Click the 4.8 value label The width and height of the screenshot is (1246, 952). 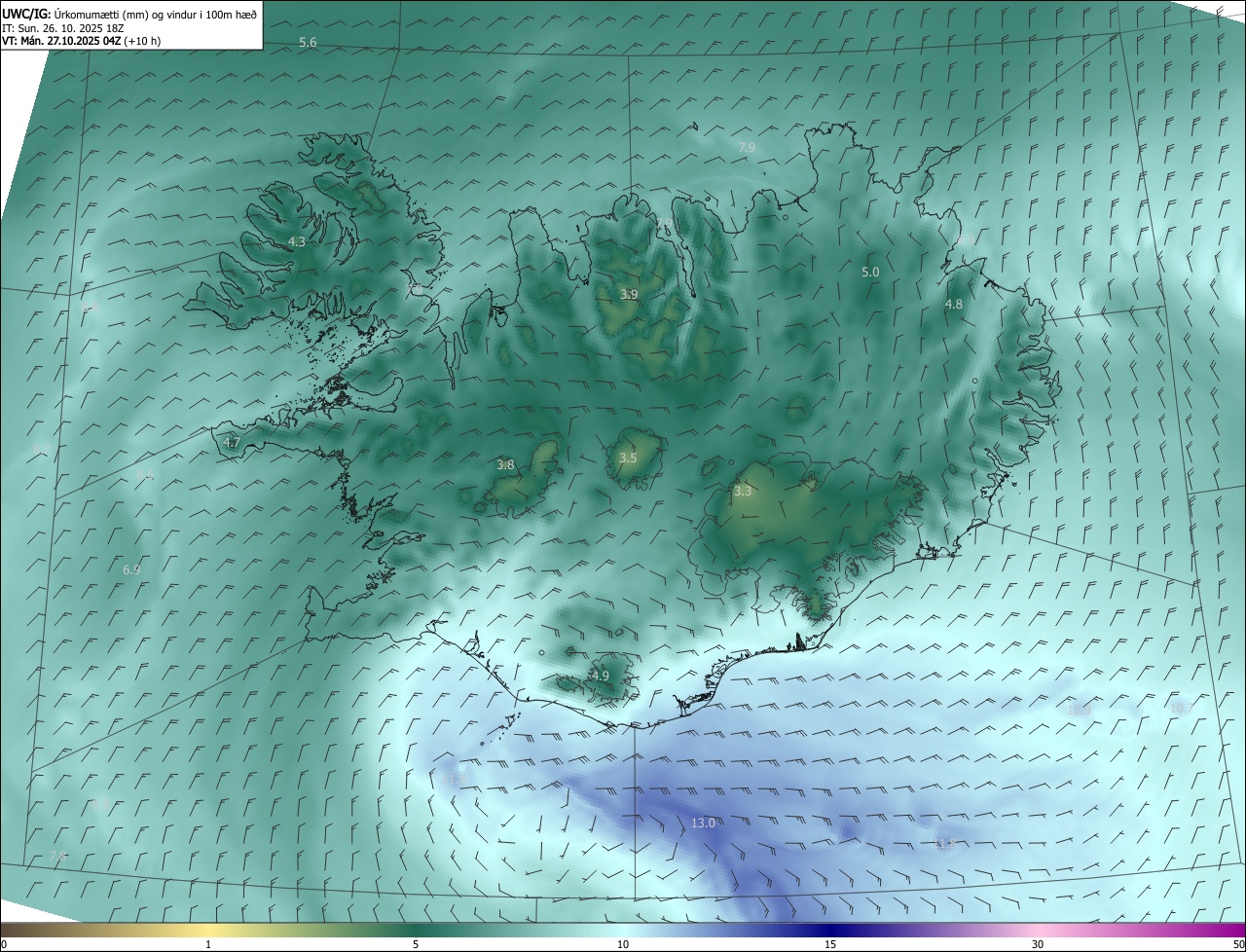(x=954, y=304)
